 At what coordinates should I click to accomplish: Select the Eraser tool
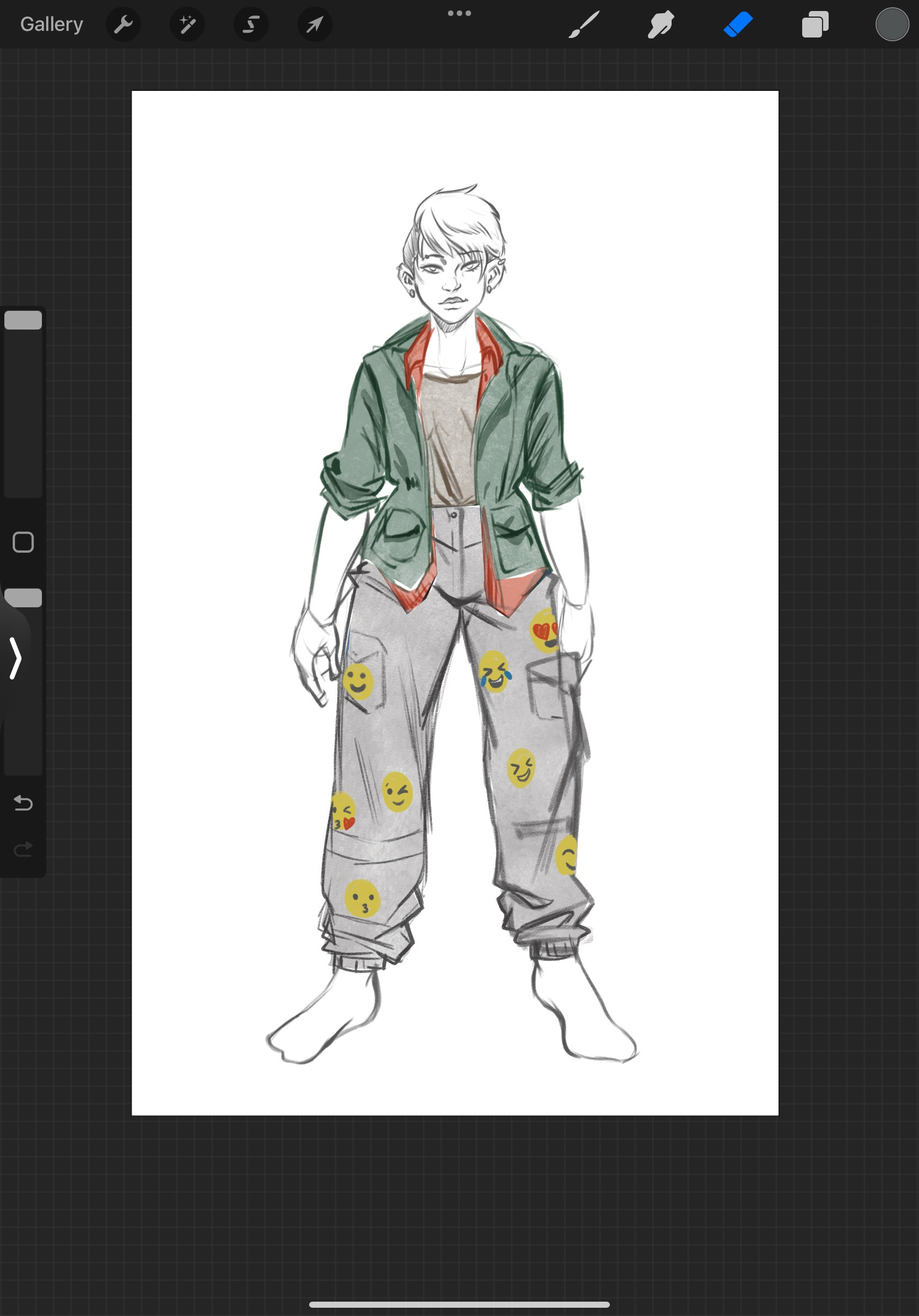(738, 24)
